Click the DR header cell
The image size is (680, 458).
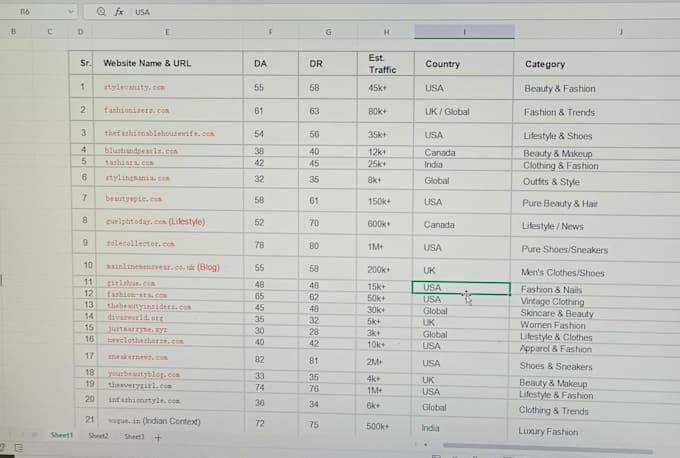click(x=328, y=64)
